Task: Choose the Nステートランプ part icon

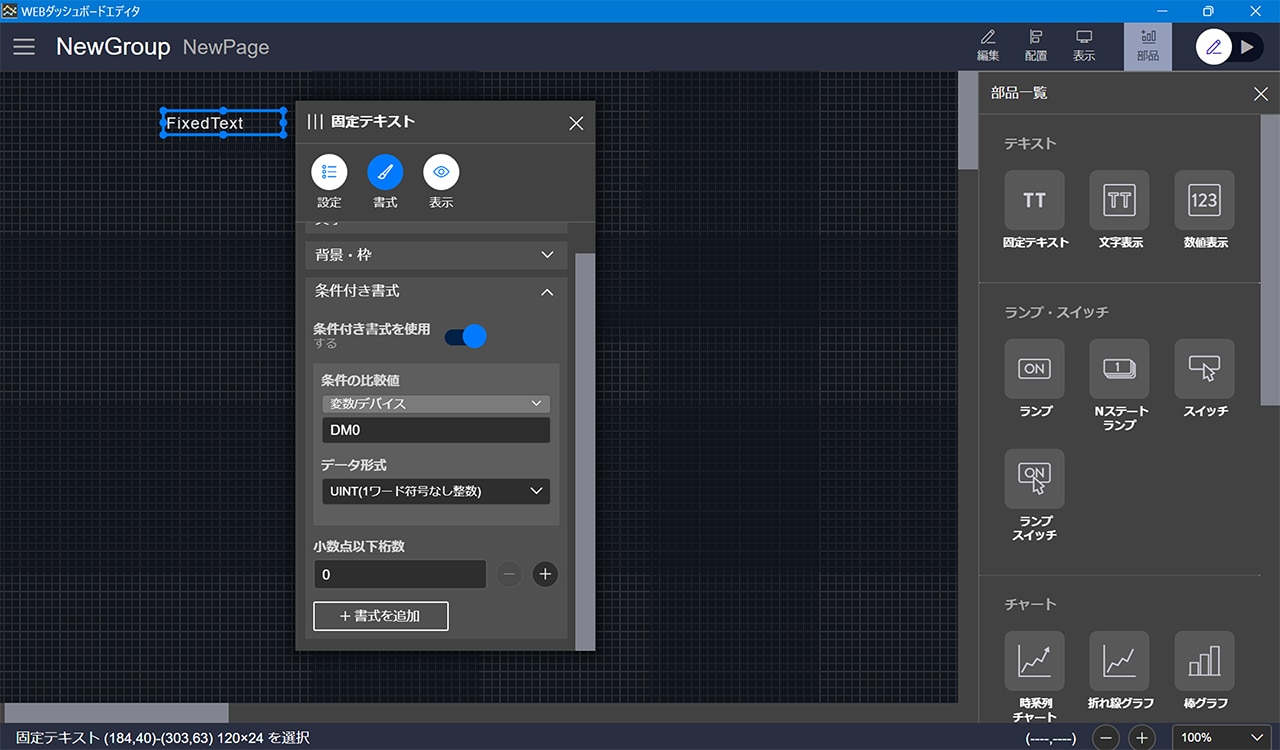Action: [1119, 369]
